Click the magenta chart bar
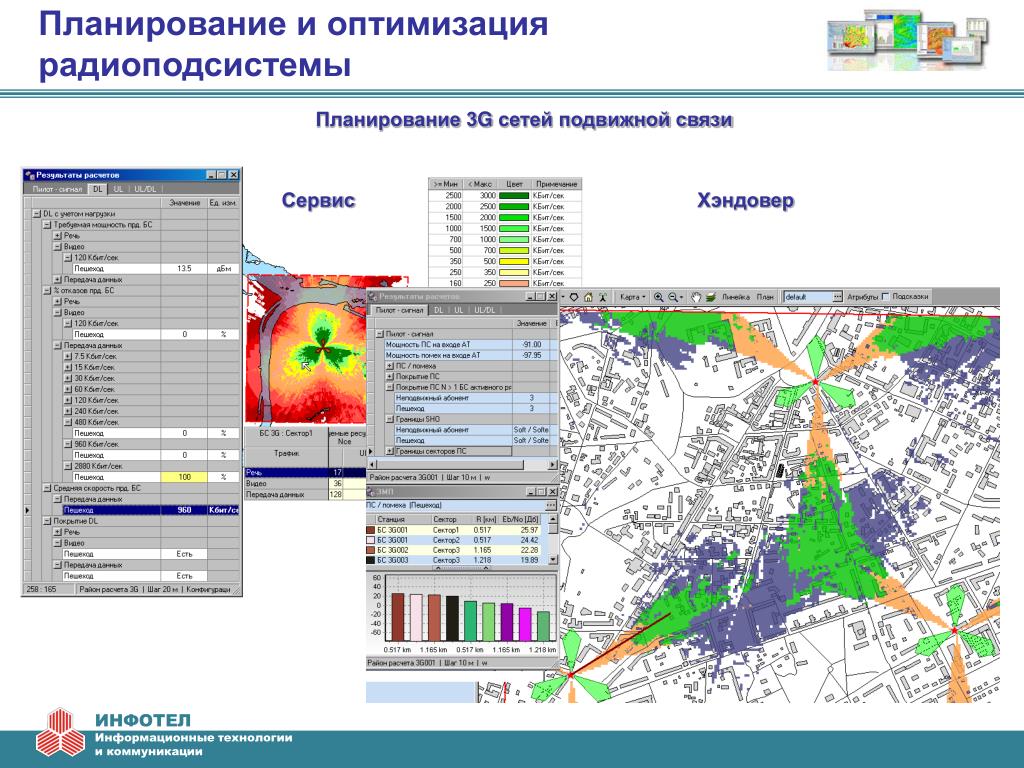Viewport: 1024px width, 768px height. [x=525, y=624]
